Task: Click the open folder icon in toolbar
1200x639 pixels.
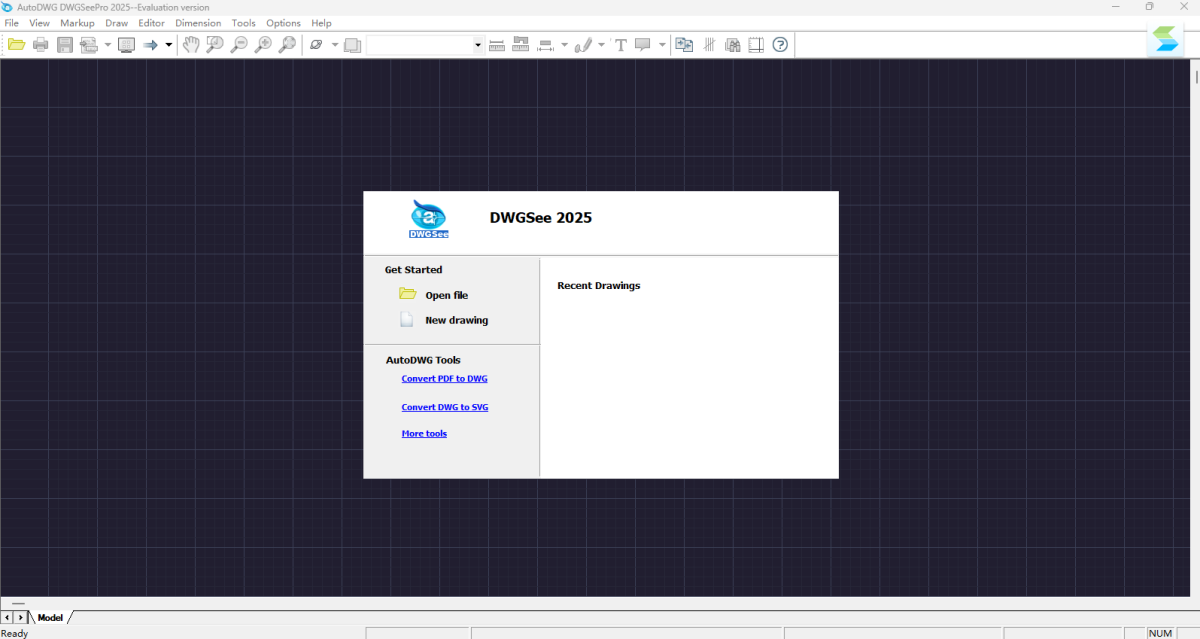Action: point(16,45)
